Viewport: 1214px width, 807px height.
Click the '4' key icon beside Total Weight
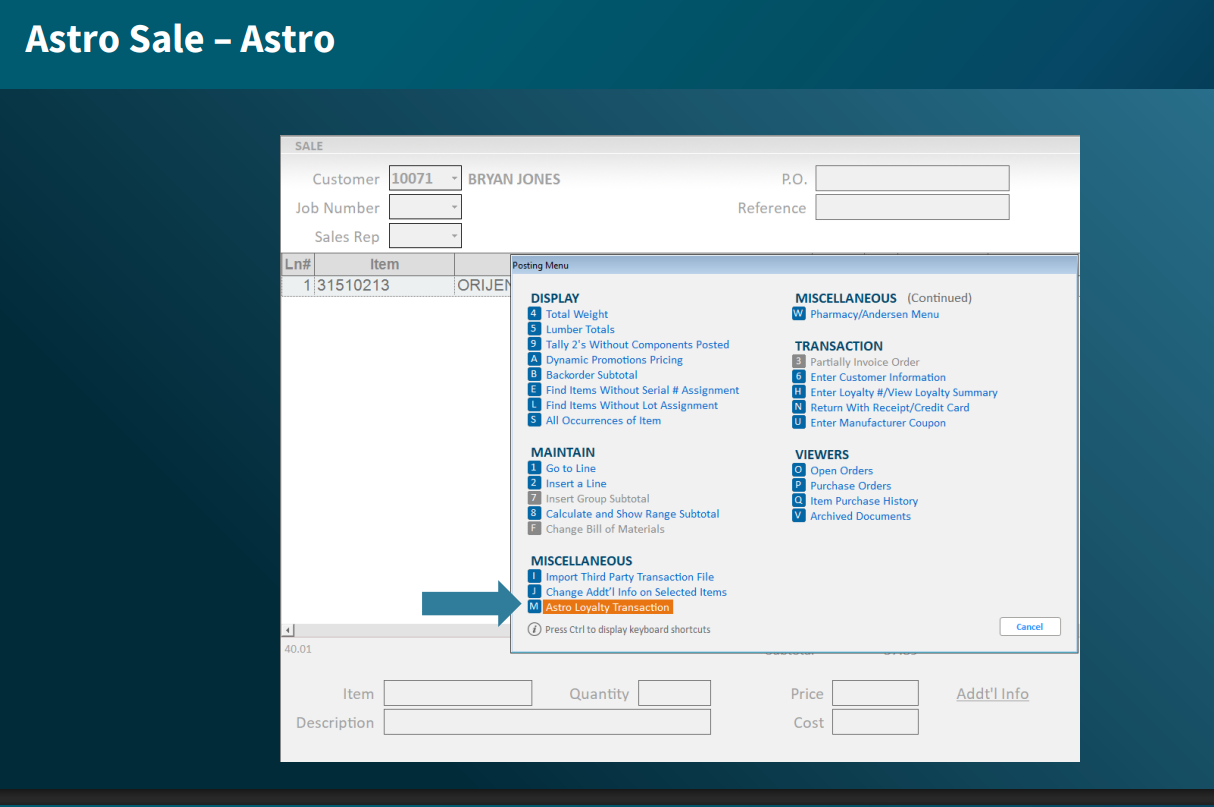(x=534, y=314)
